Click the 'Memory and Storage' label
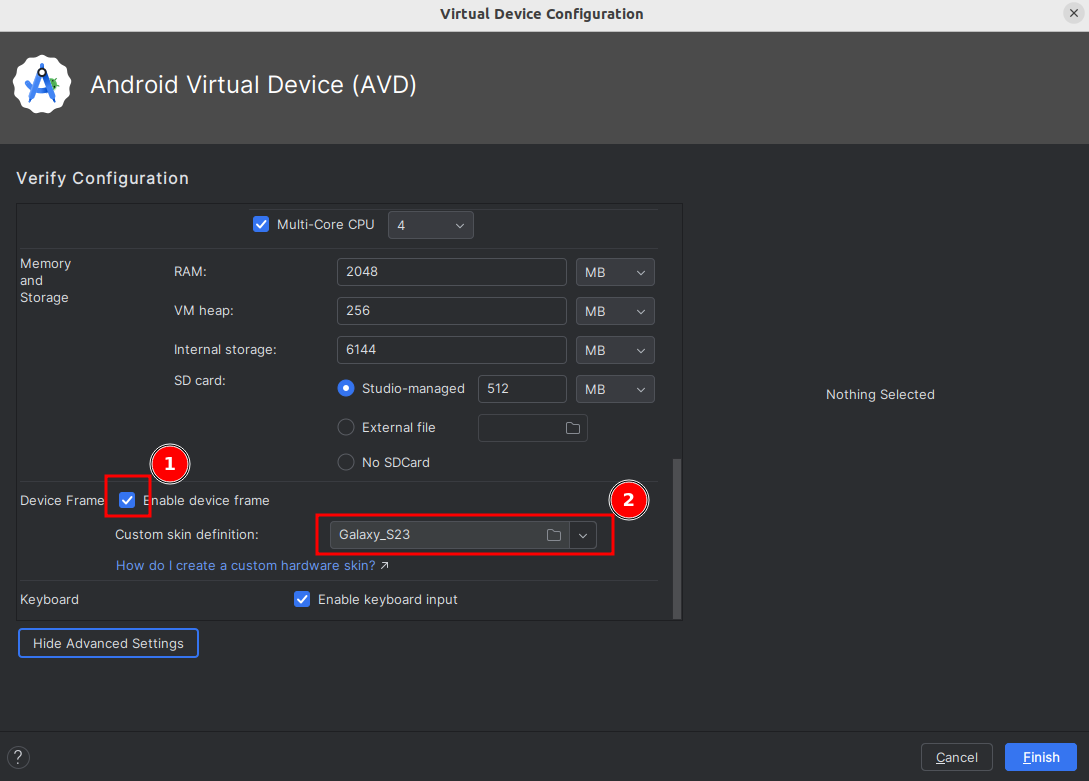 pyautogui.click(x=45, y=280)
